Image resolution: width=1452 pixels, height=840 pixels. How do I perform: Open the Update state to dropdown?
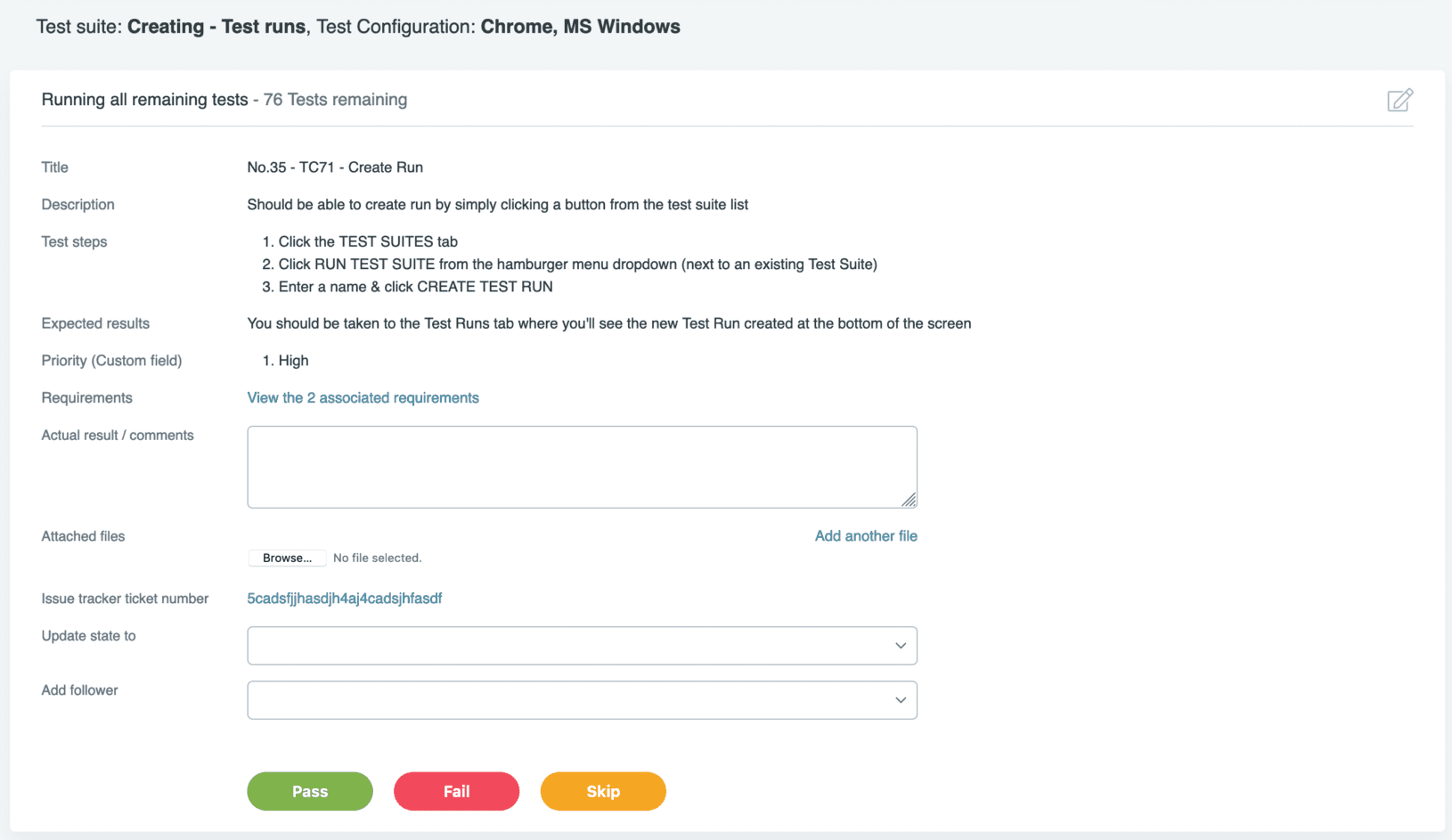click(582, 645)
